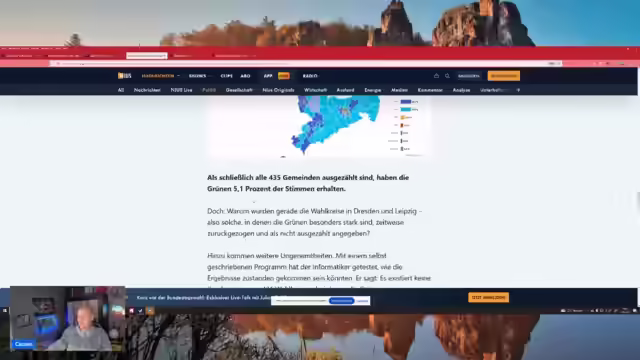Click the Saxony election map image
640x360 pixels.
coord(319,126)
